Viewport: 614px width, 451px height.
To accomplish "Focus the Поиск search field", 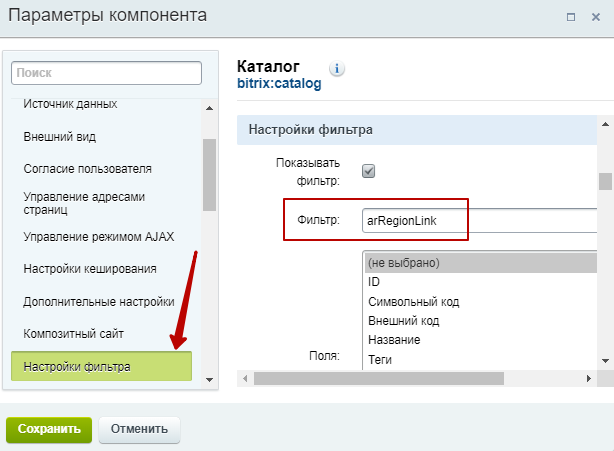I will [107, 73].
